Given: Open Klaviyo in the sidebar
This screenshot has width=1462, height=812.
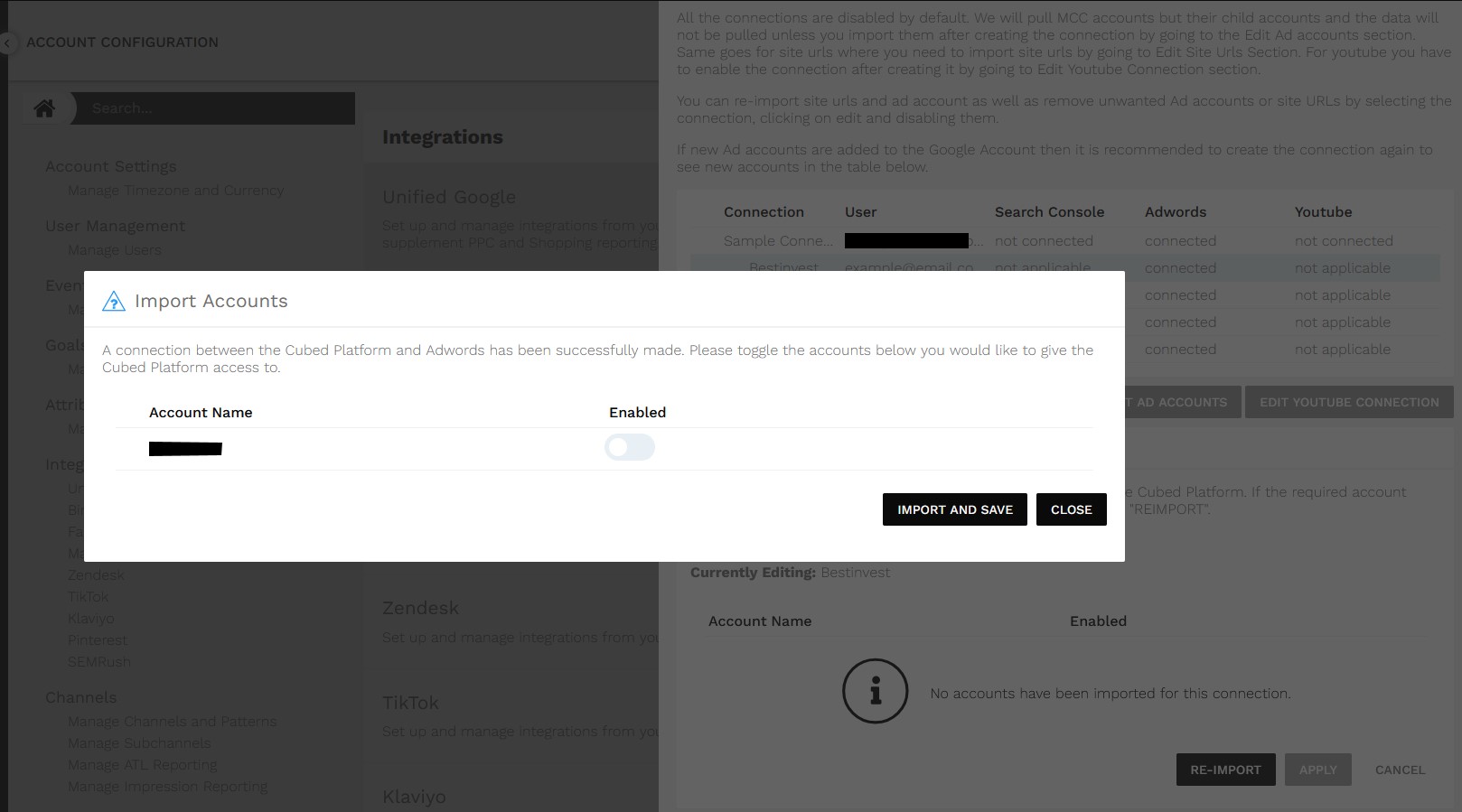Looking at the screenshot, I should (x=91, y=619).
